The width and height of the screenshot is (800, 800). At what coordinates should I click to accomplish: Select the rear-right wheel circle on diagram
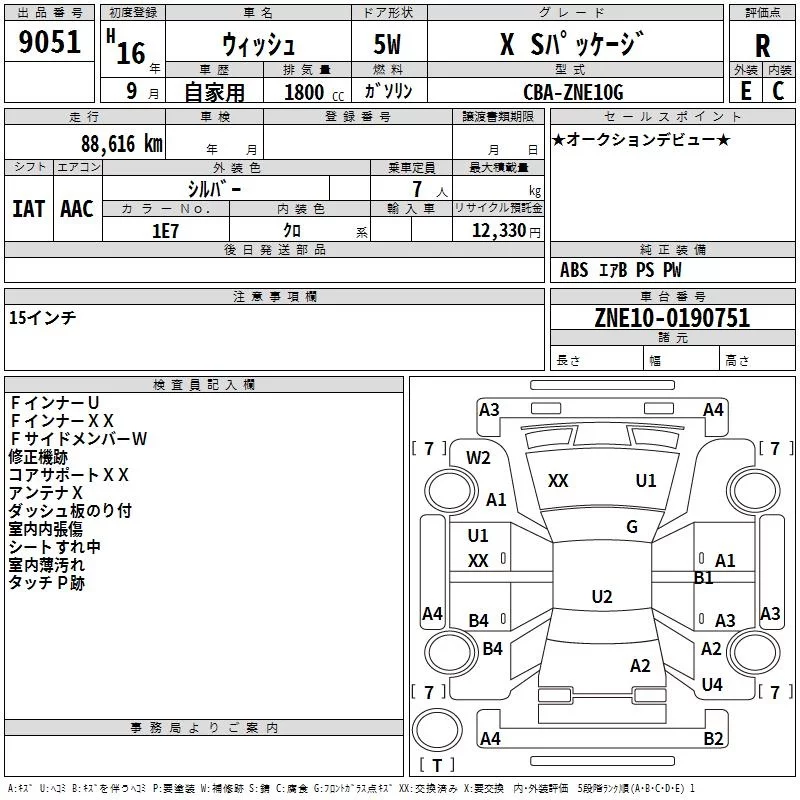pos(754,652)
